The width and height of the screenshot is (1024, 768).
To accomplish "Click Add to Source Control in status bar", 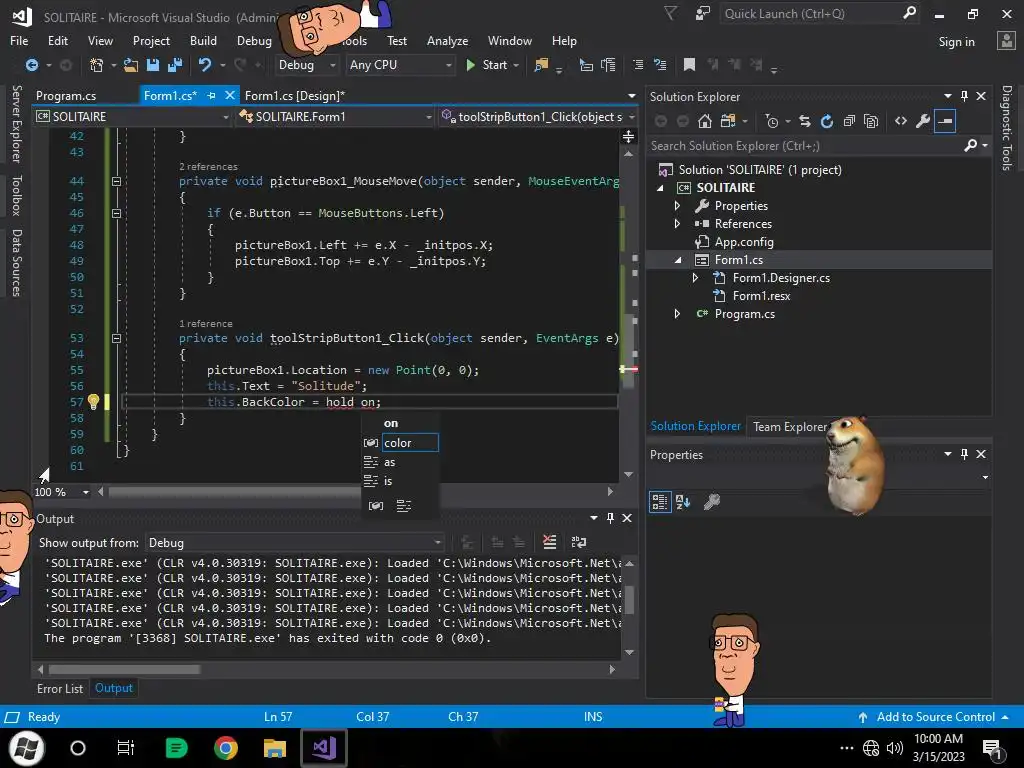I will click(x=935, y=716).
